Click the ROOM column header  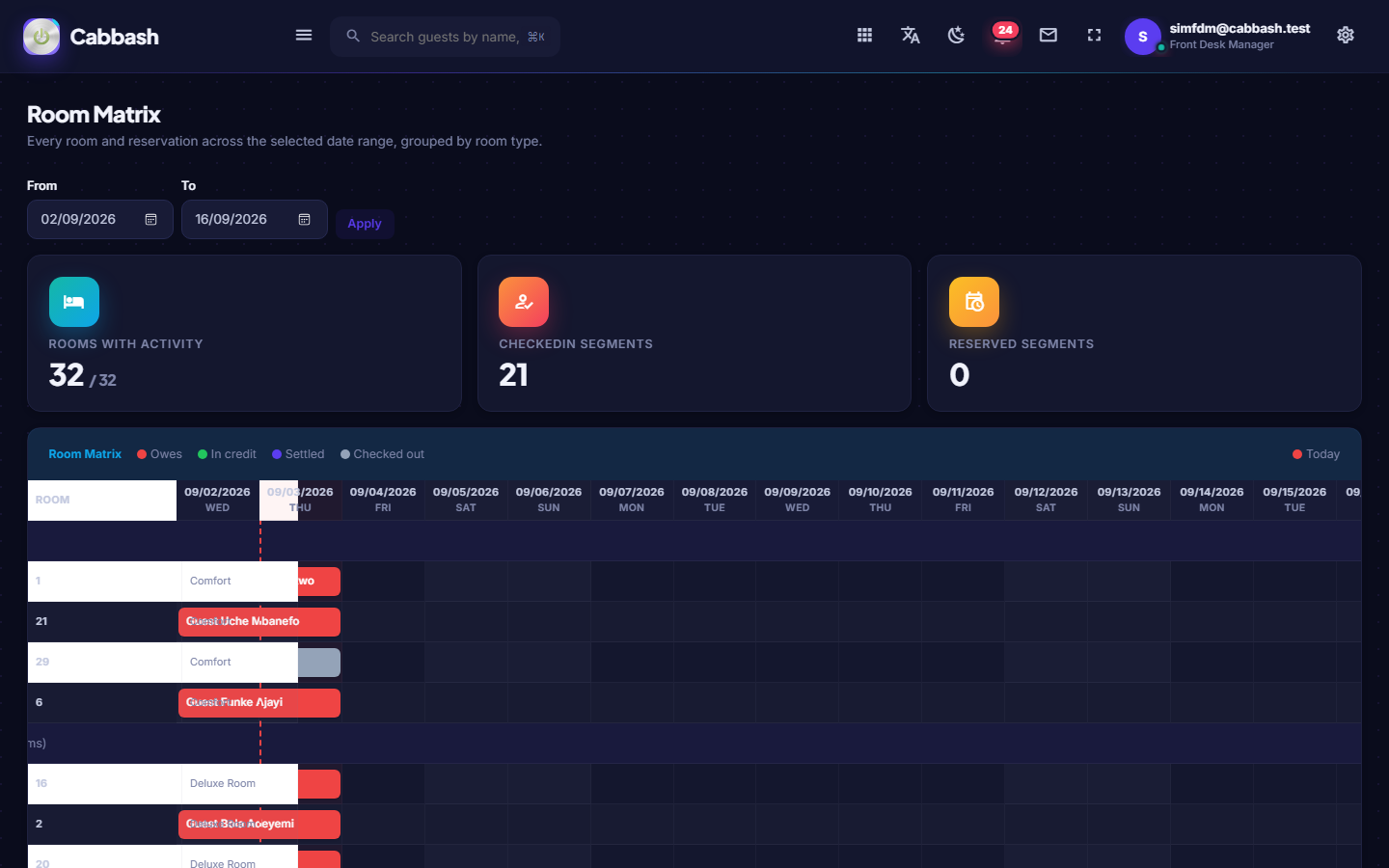click(x=102, y=501)
